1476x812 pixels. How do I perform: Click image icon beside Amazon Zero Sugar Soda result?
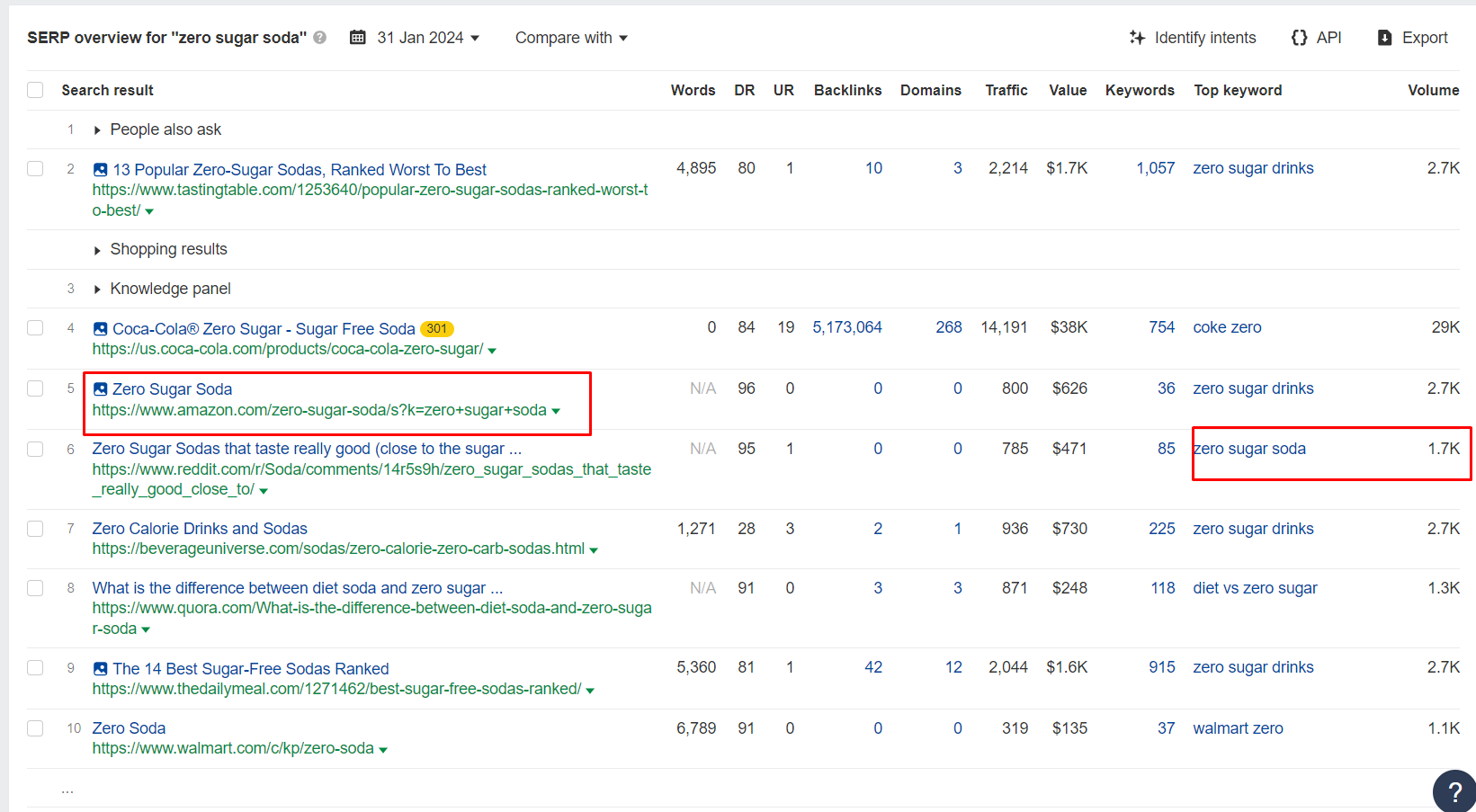point(101,389)
